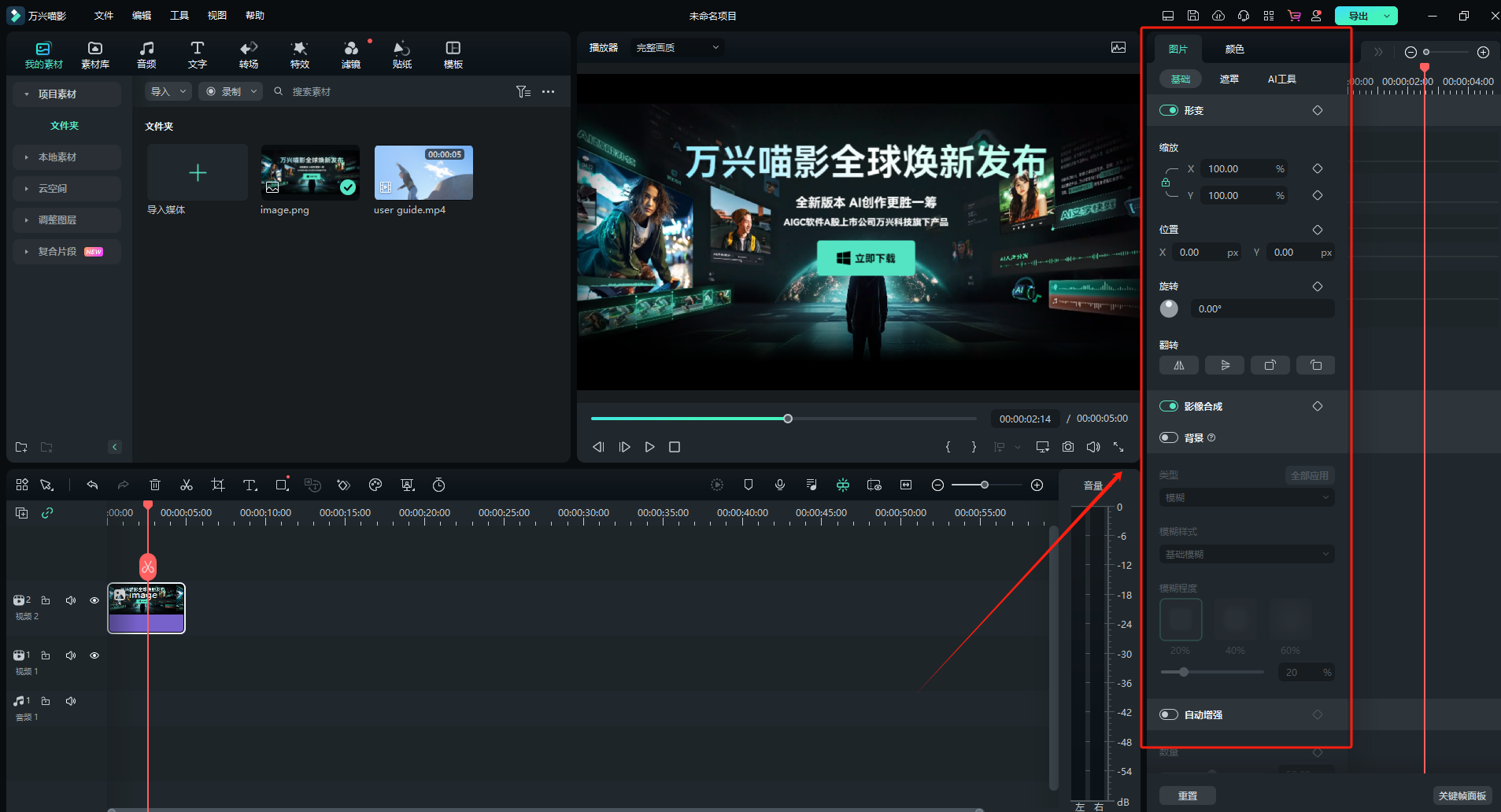Toggle the 形变 transform switch

1169,110
